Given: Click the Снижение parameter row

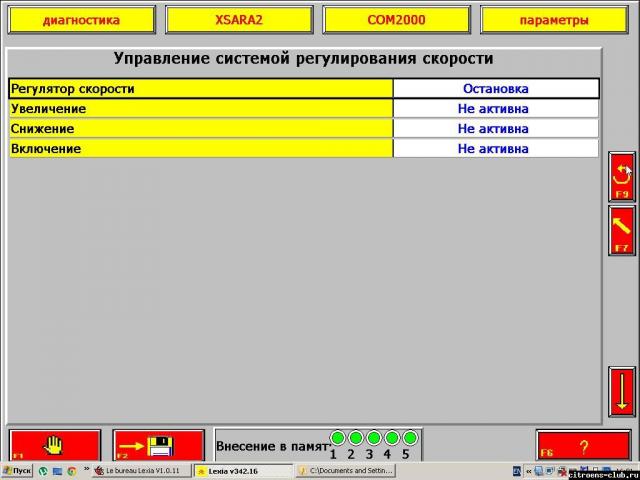Looking at the screenshot, I should (x=200, y=129).
